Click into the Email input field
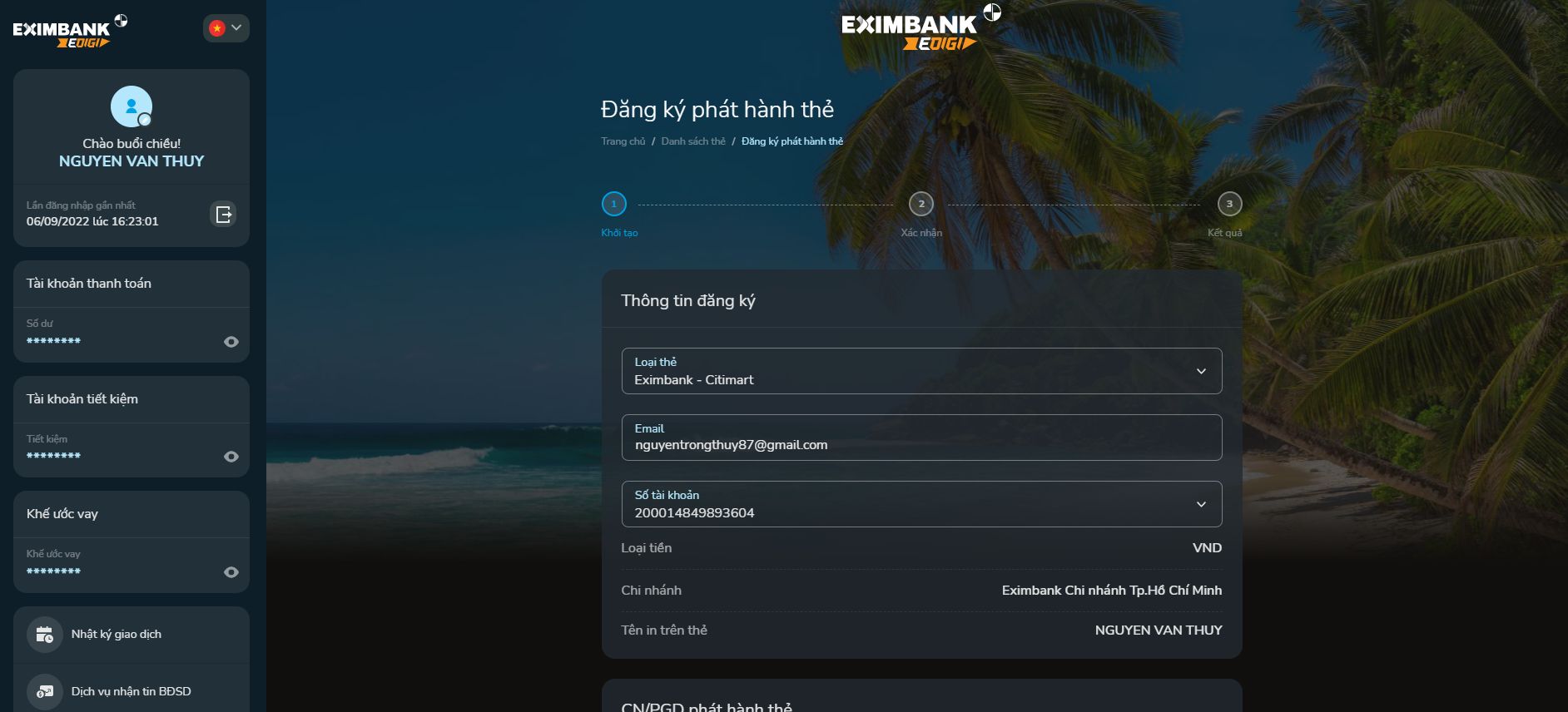Screen dimensions: 1568x712 [x=920, y=445]
